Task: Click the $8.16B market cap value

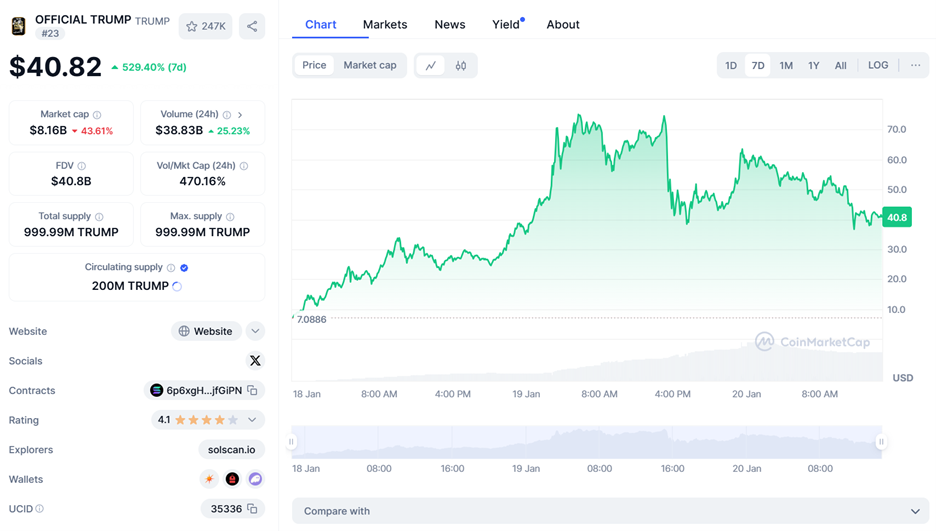Action: click(48, 130)
